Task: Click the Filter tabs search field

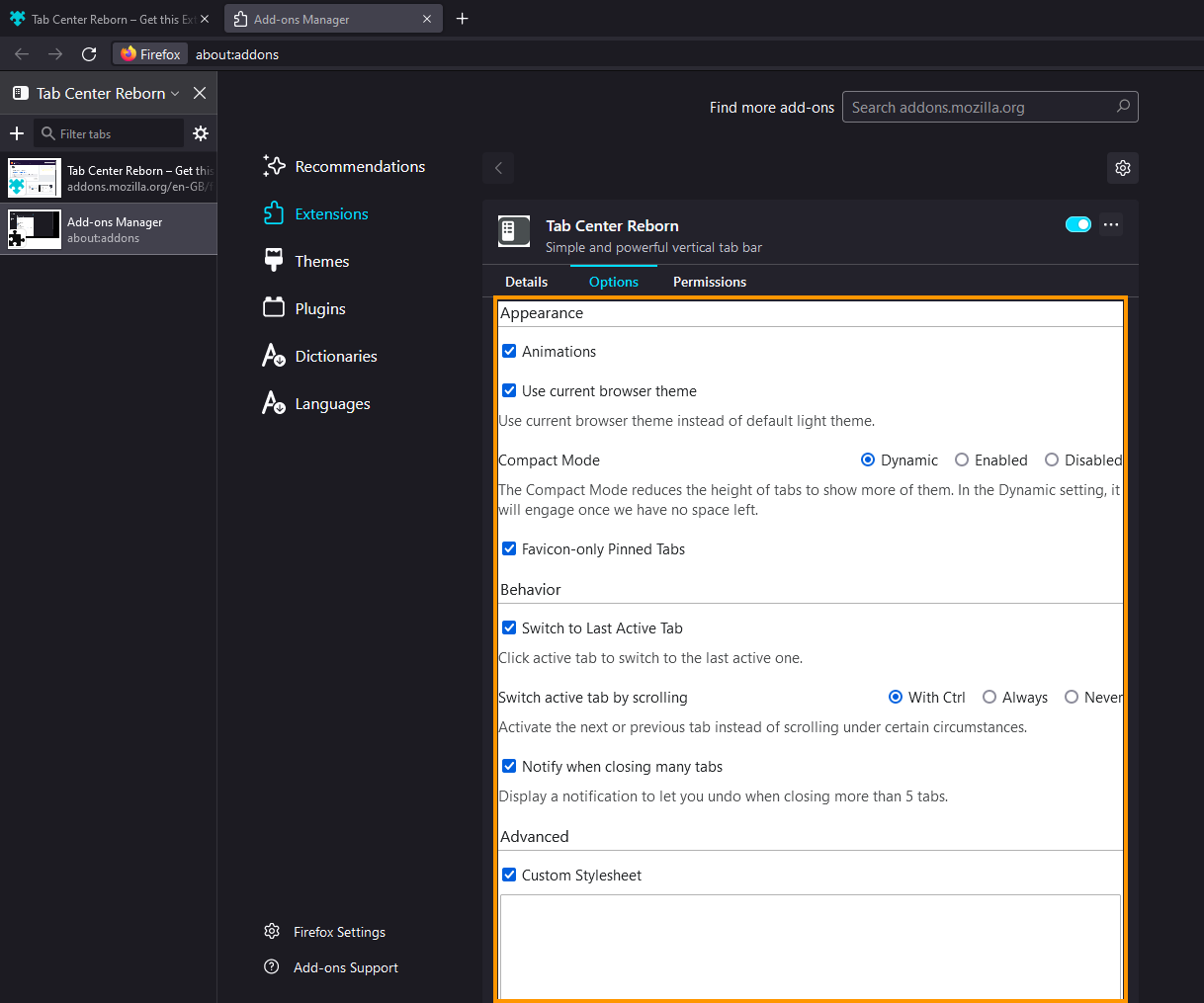Action: [109, 133]
